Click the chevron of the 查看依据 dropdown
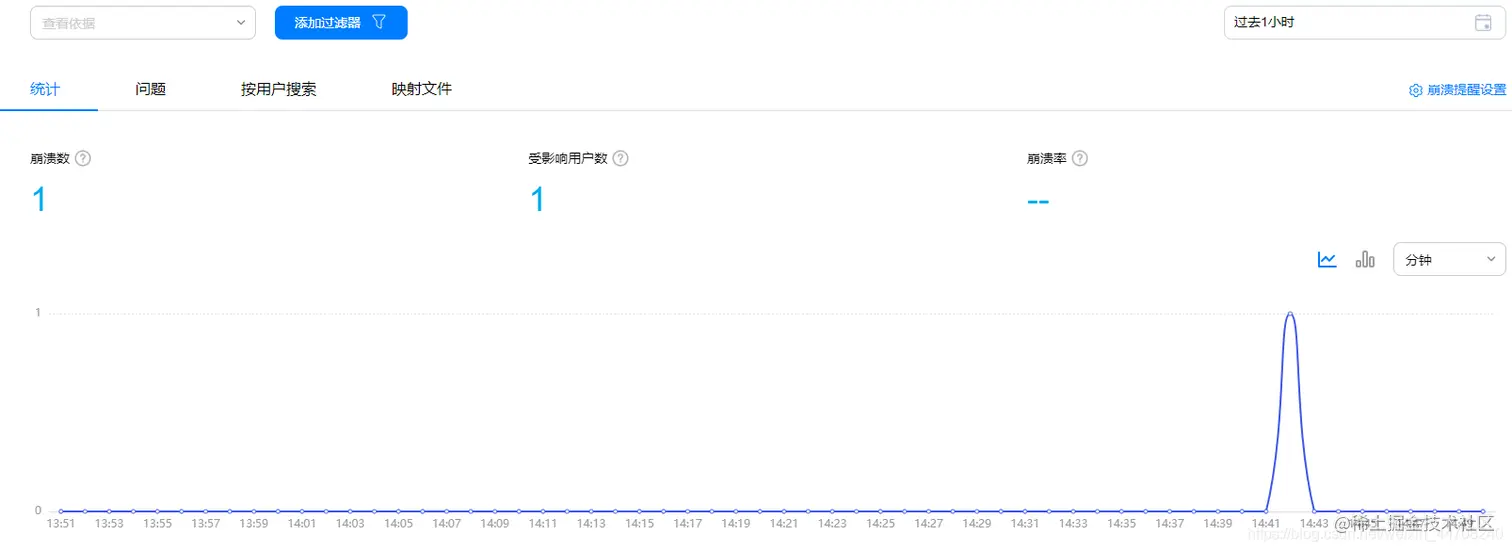 coord(240,22)
